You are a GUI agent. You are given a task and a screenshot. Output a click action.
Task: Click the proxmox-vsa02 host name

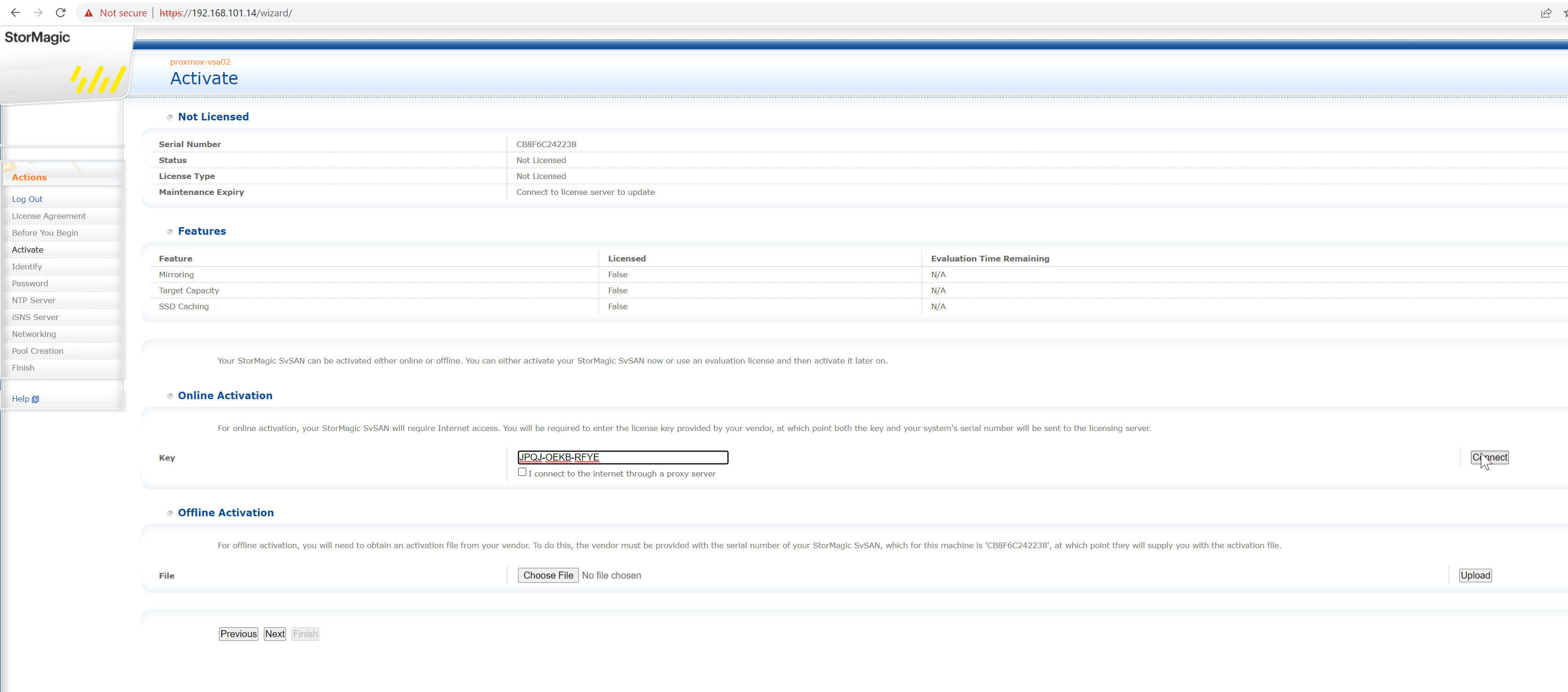200,62
